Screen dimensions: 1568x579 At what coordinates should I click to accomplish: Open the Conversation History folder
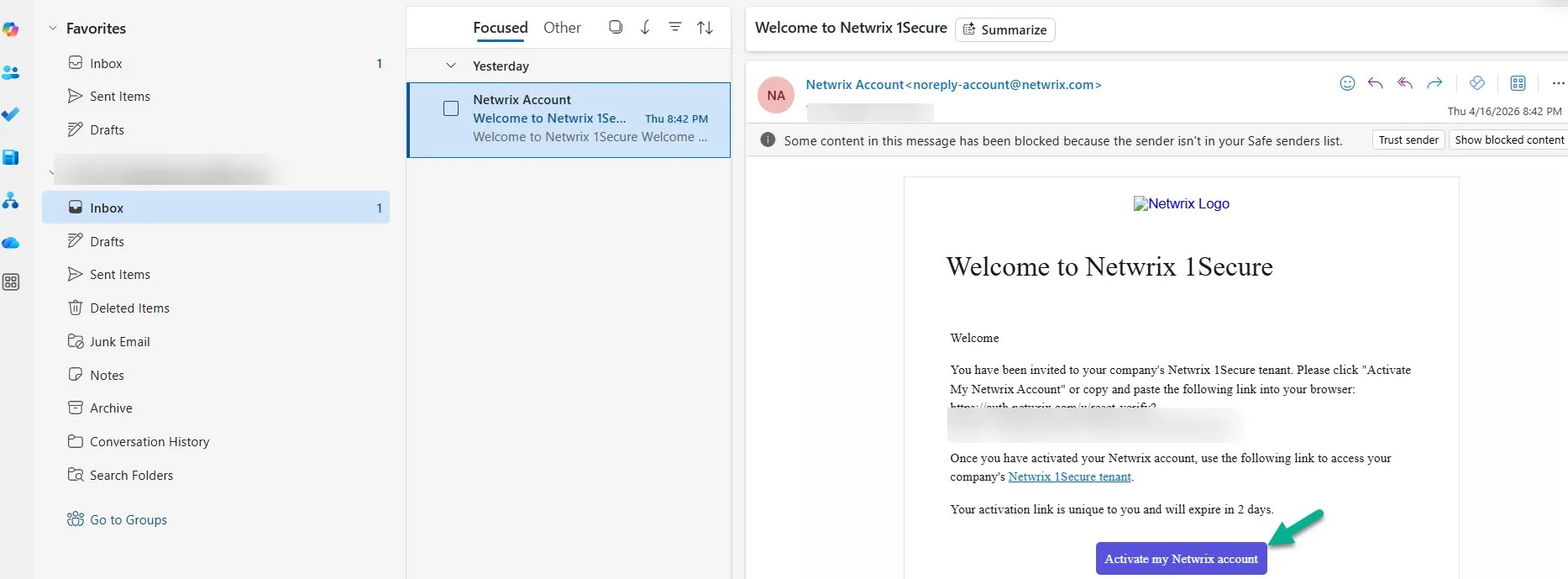click(216, 441)
